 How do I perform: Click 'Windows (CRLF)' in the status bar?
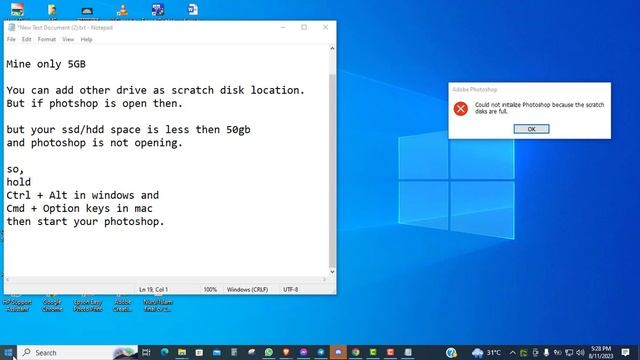pyautogui.click(x=247, y=289)
